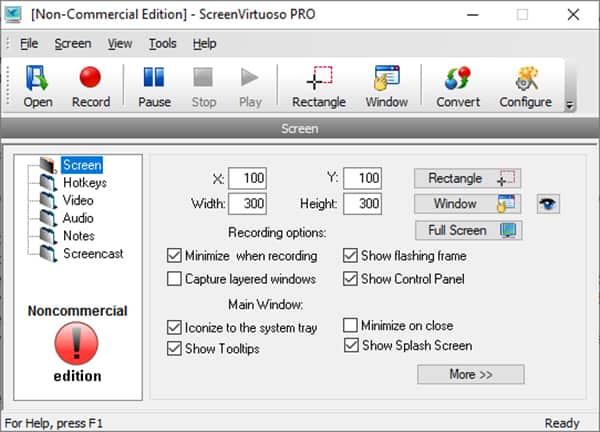Click the Screencast tree item icon
600x432 pixels.
(49, 254)
